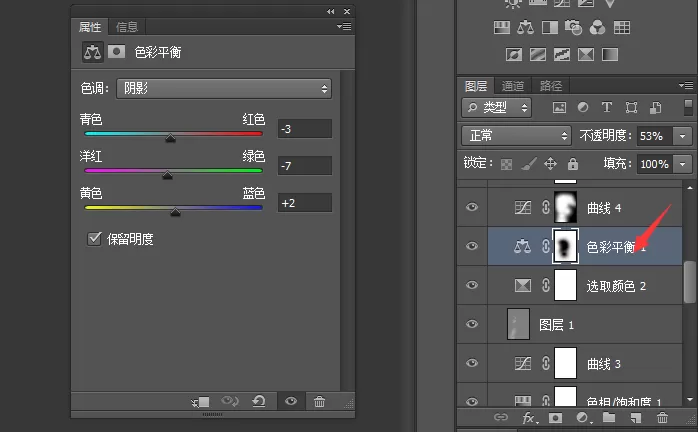
Task: Add an Invert adjustment
Action: point(514,55)
